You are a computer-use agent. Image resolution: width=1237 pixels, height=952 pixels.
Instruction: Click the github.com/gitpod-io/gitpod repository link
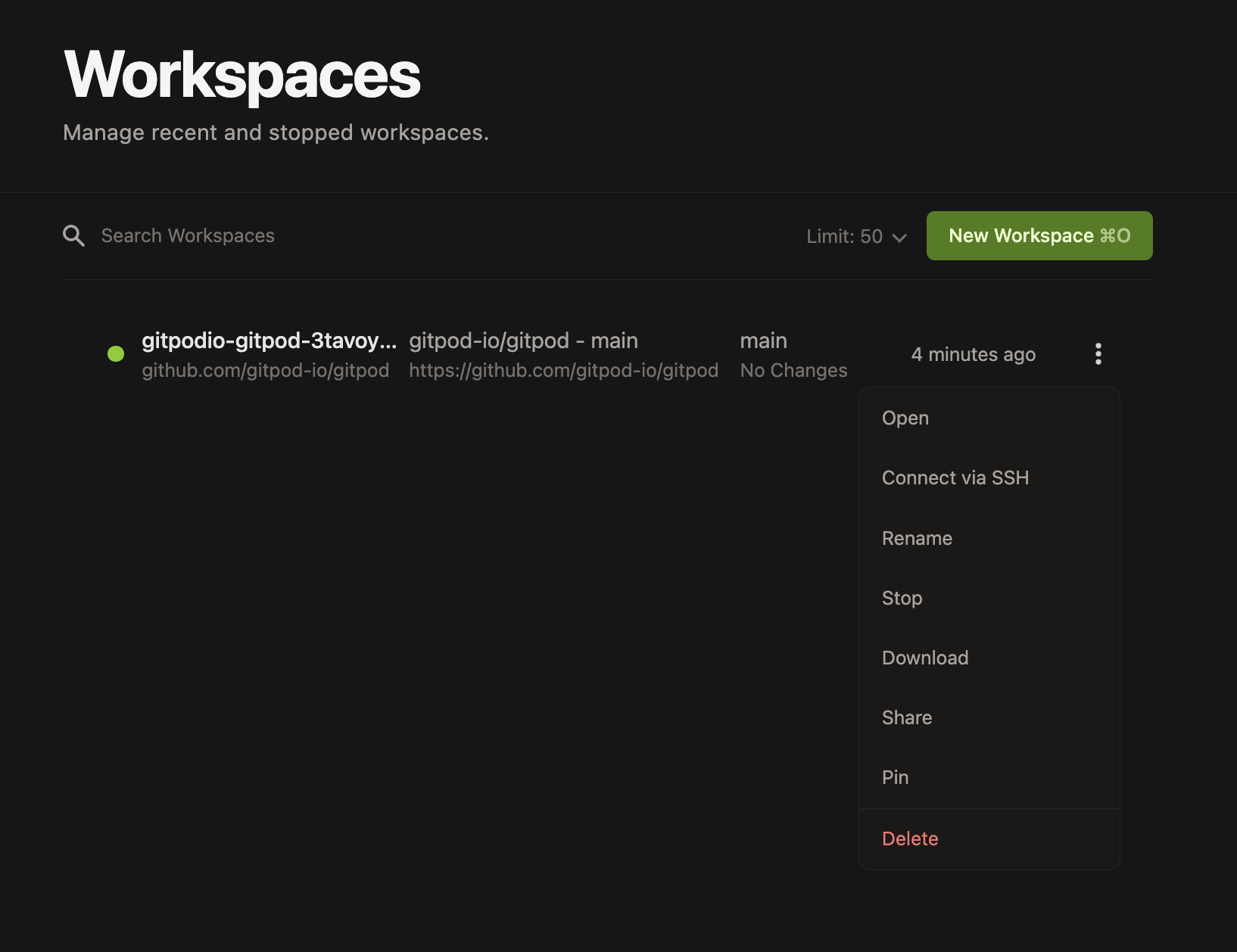(266, 370)
